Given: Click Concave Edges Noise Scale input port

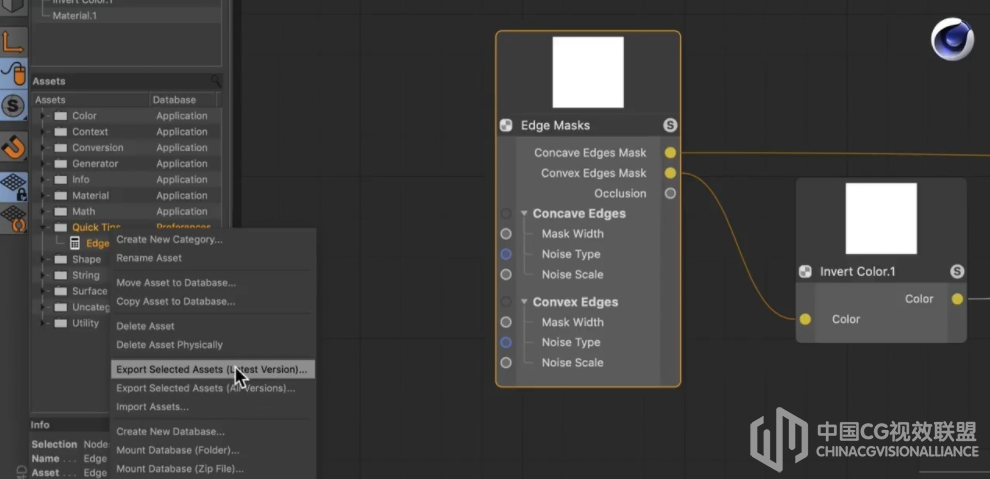Looking at the screenshot, I should 506,275.
